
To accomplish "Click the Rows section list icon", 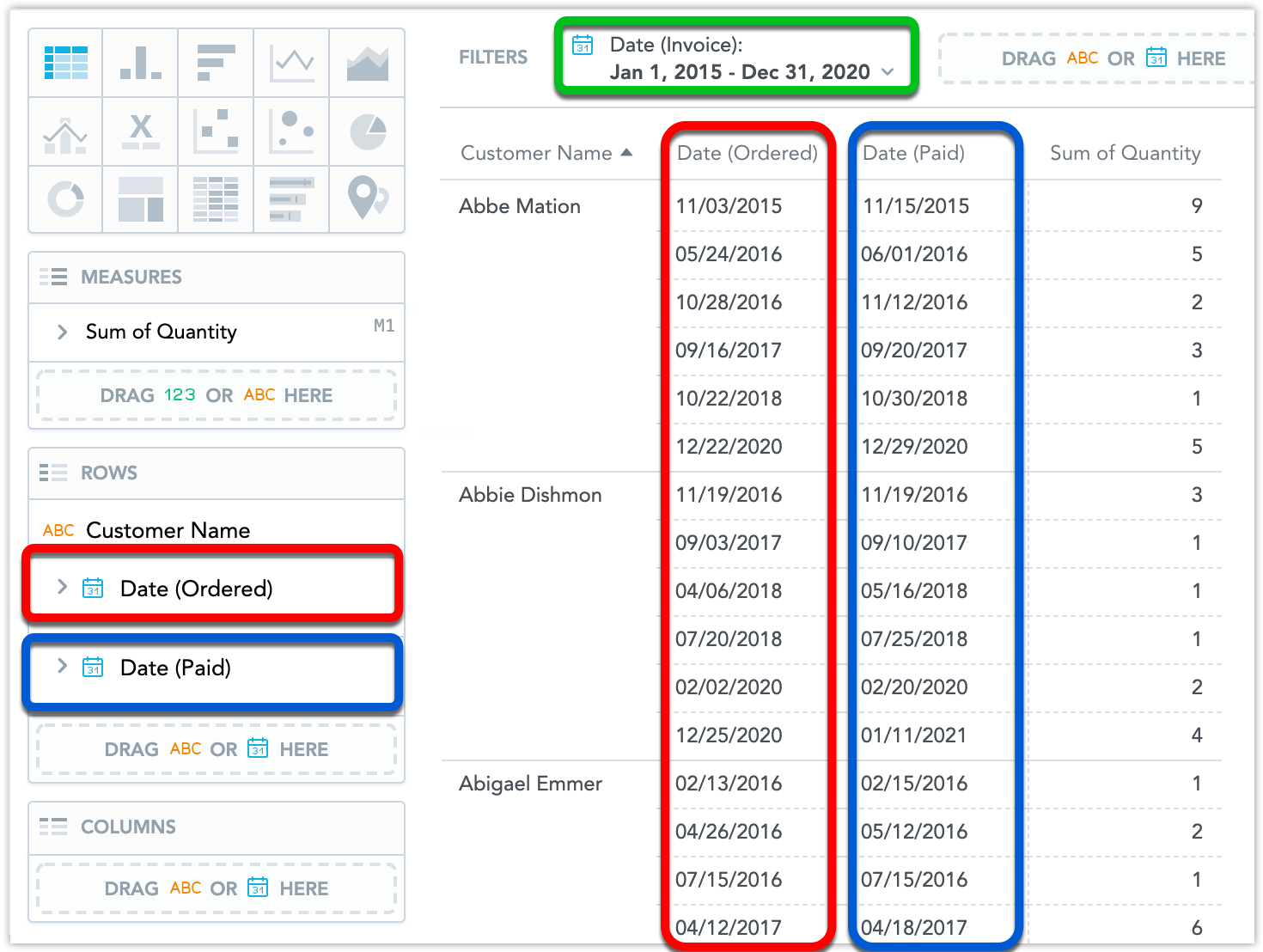I will pyautogui.click(x=53, y=473).
